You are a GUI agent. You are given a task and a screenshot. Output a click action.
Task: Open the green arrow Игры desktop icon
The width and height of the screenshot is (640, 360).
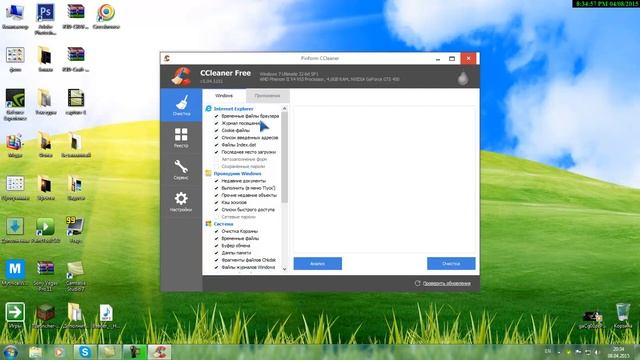pyautogui.click(x=15, y=316)
